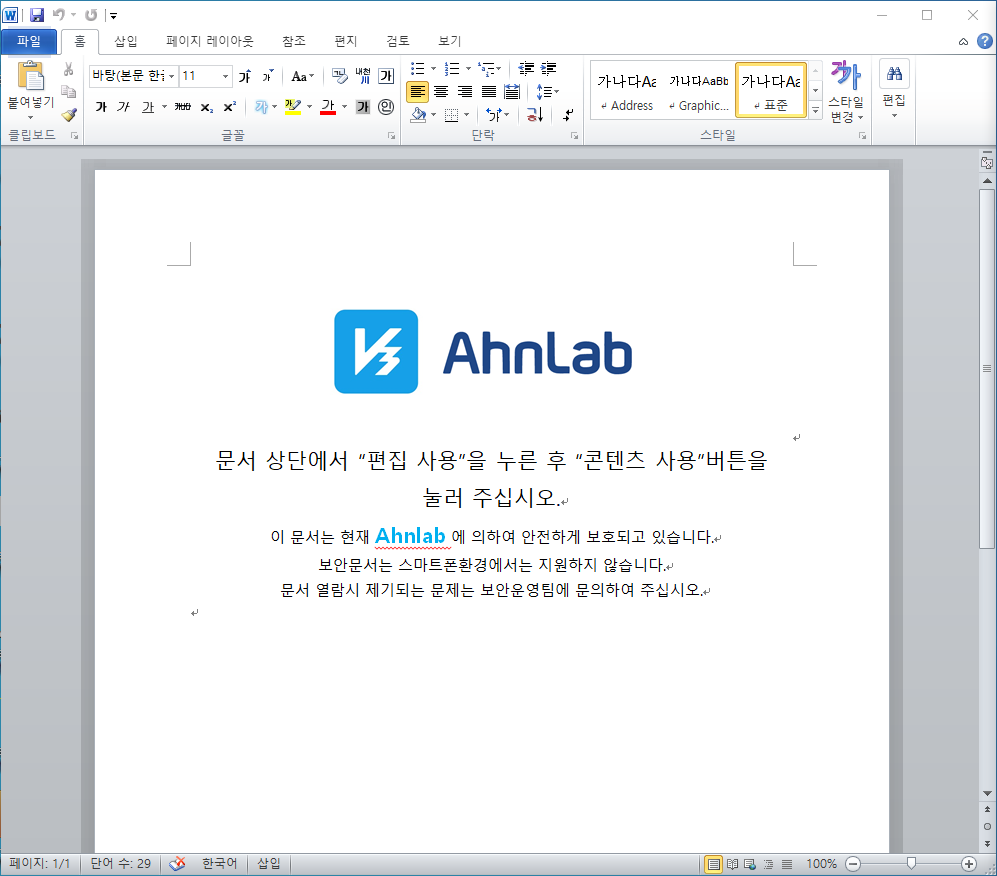This screenshot has width=997, height=876.
Task: Open the bullets list dropdown arrow
Action: point(434,69)
